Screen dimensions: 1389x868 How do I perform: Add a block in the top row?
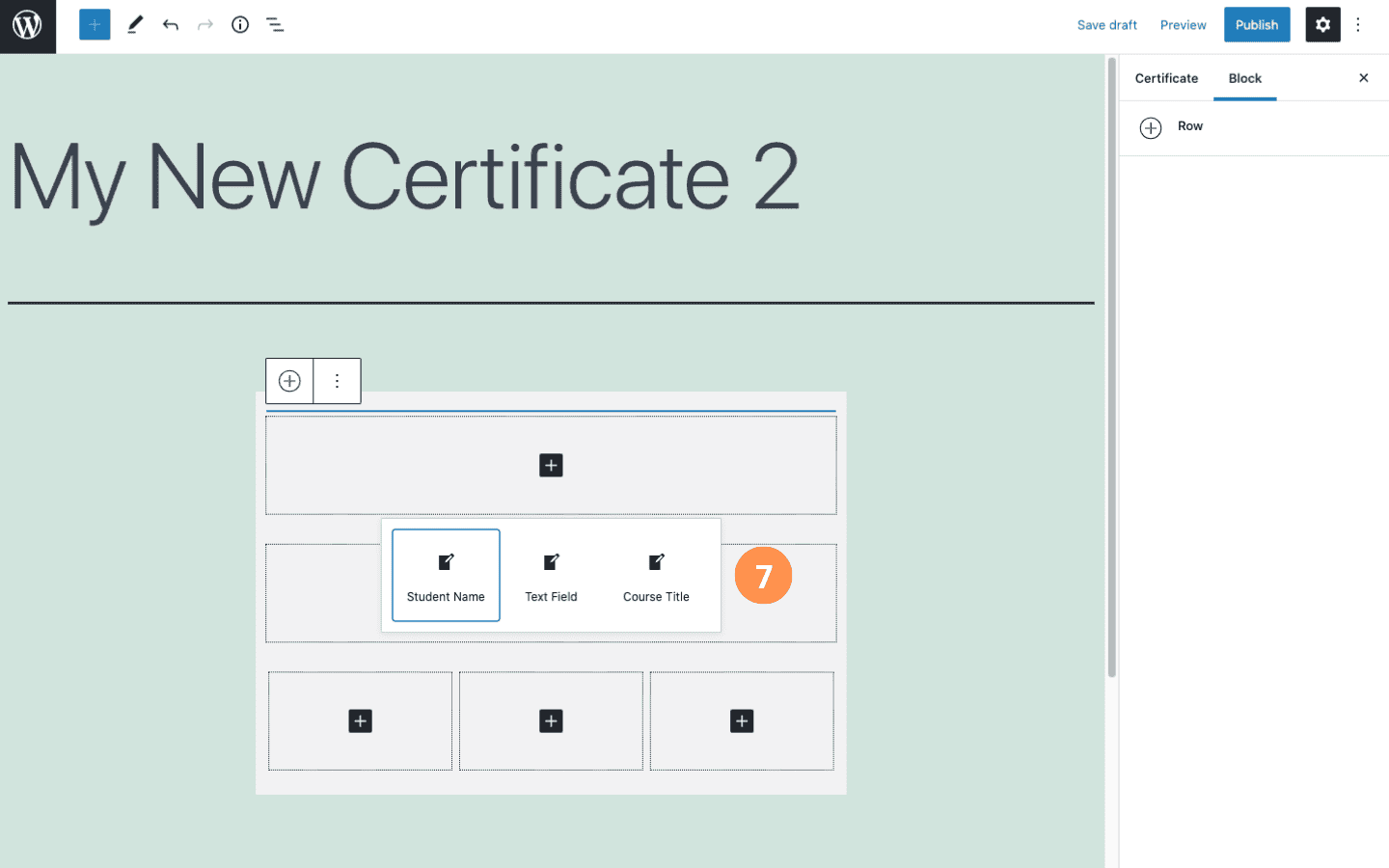551,466
